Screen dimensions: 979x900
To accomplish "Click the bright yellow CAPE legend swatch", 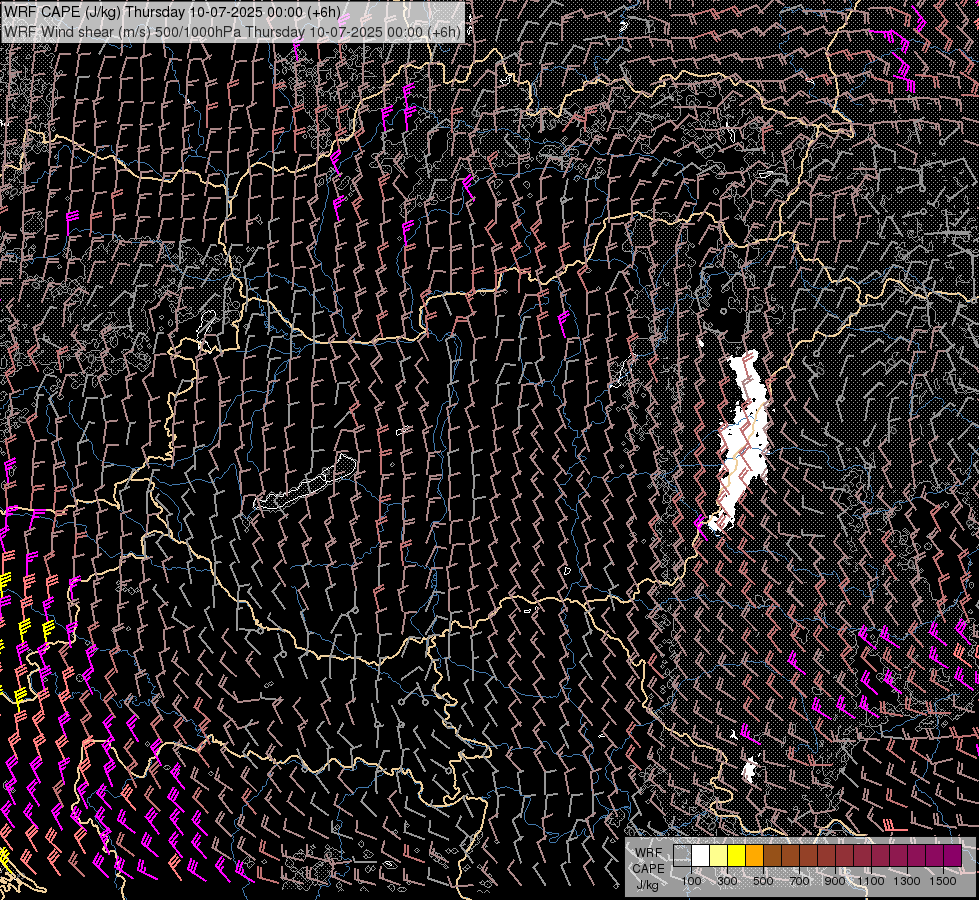I will coord(737,856).
